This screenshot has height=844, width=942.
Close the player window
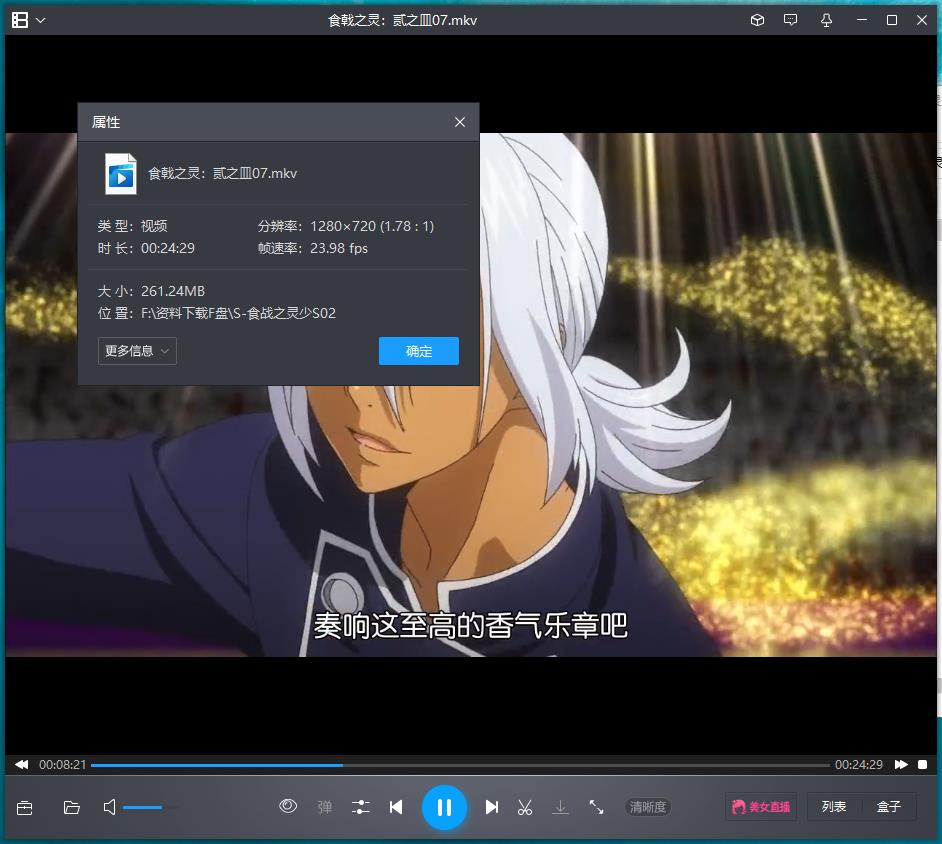click(x=922, y=20)
